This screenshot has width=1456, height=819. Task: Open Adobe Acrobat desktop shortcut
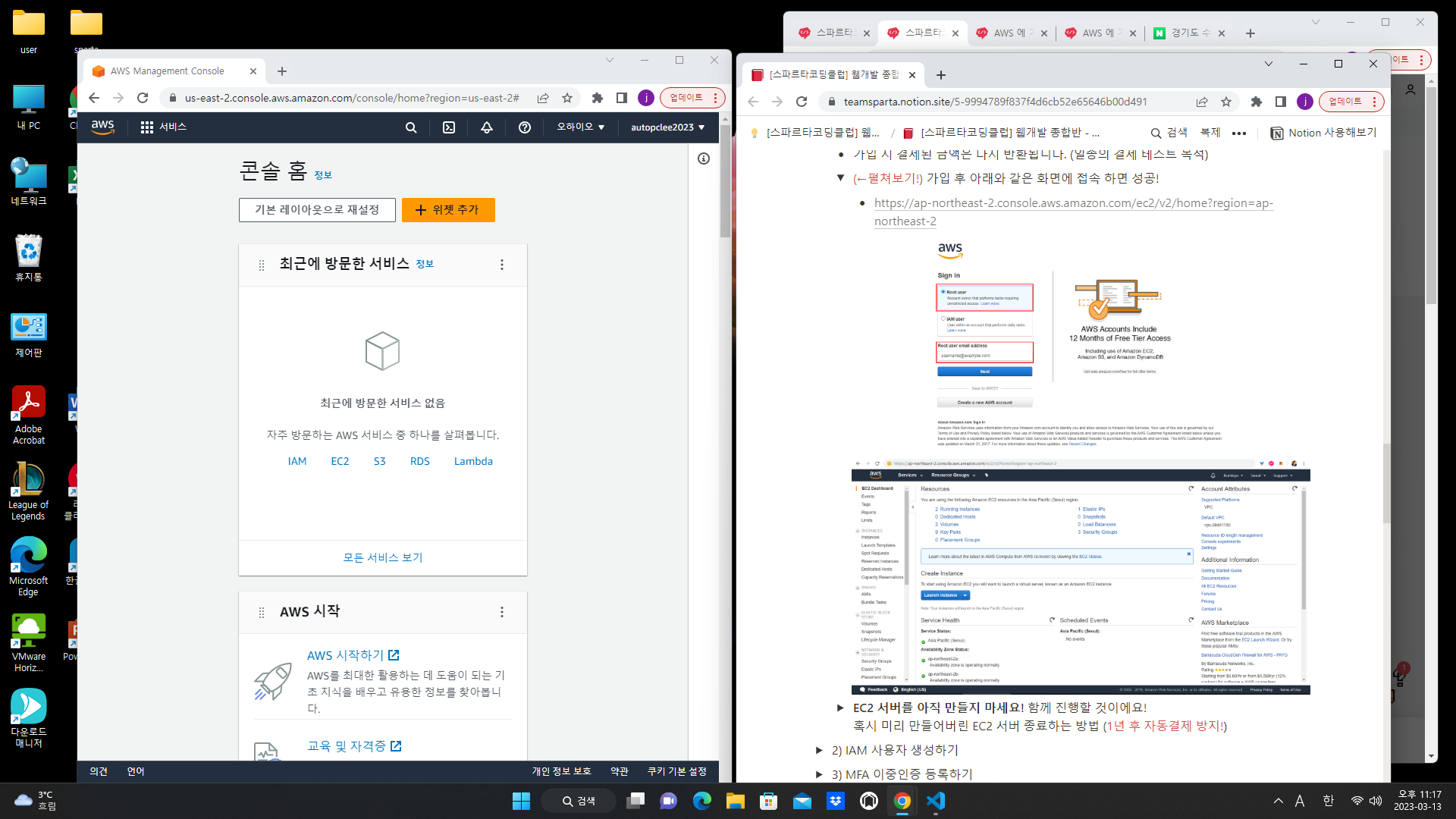click(29, 415)
